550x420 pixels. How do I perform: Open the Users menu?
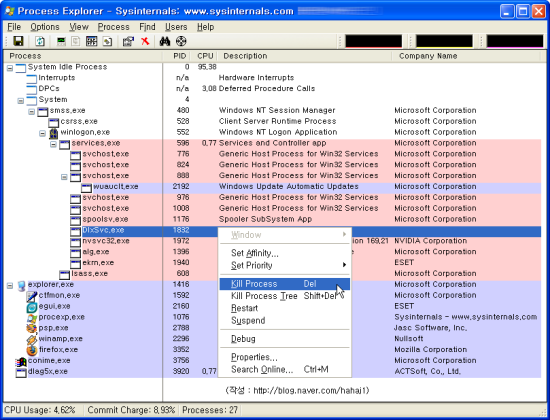176,27
